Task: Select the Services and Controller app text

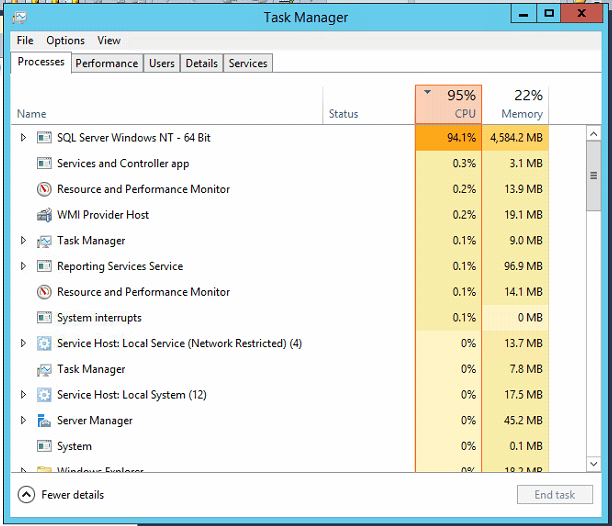Action: coord(123,163)
